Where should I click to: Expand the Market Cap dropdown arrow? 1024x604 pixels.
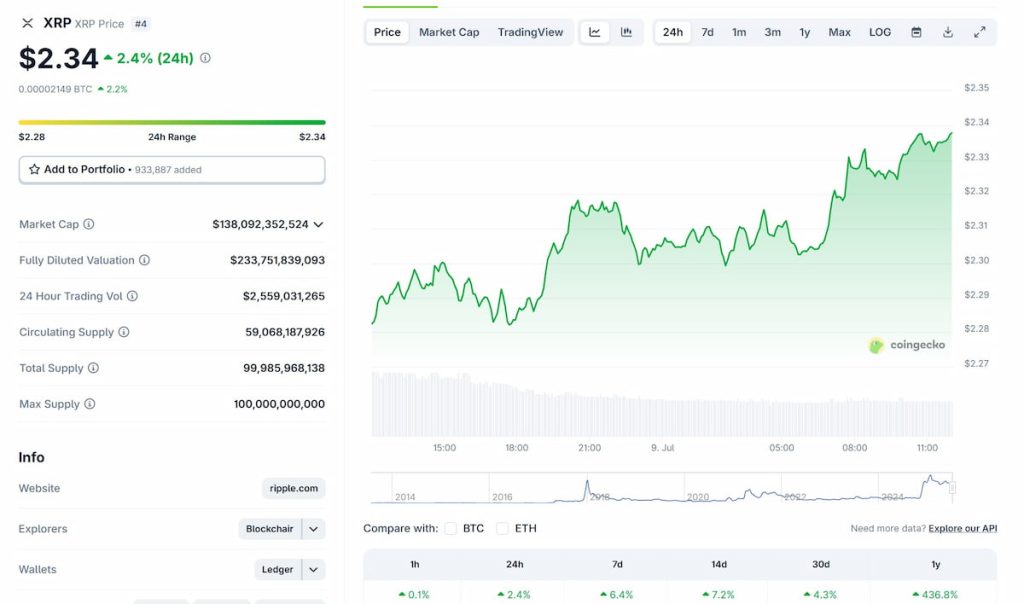[318, 224]
